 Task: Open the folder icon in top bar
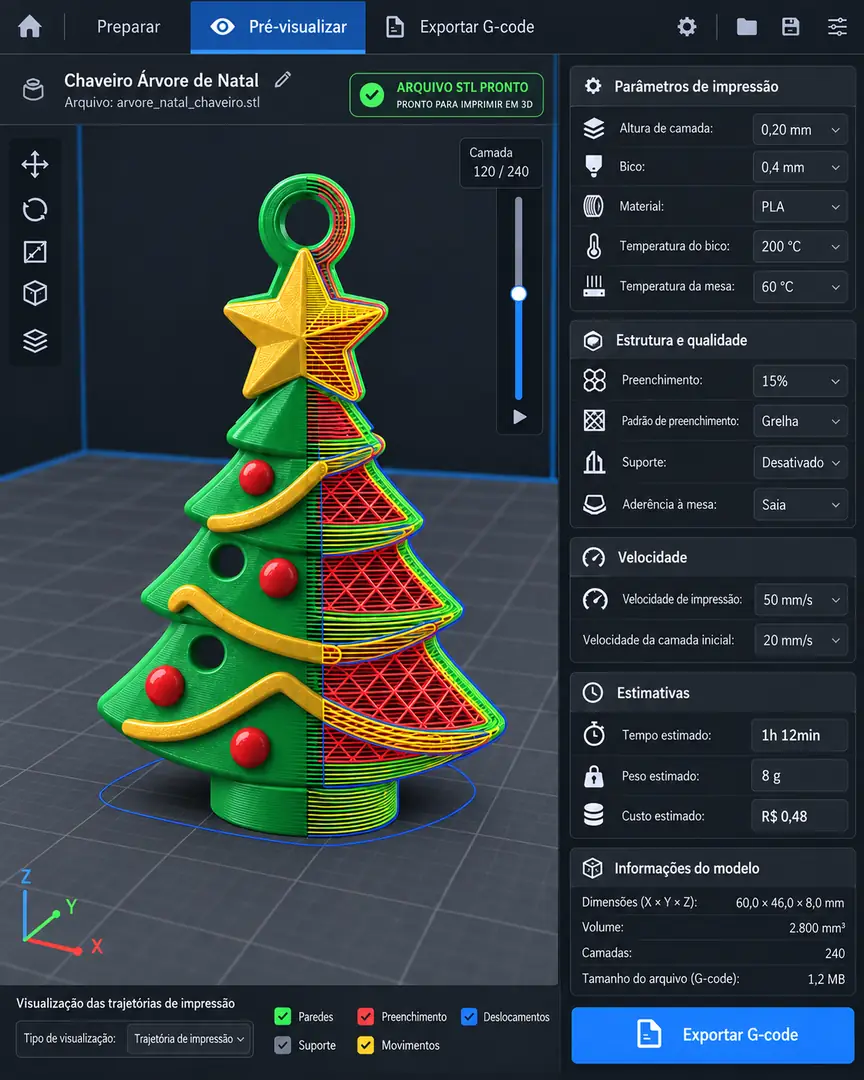[747, 27]
